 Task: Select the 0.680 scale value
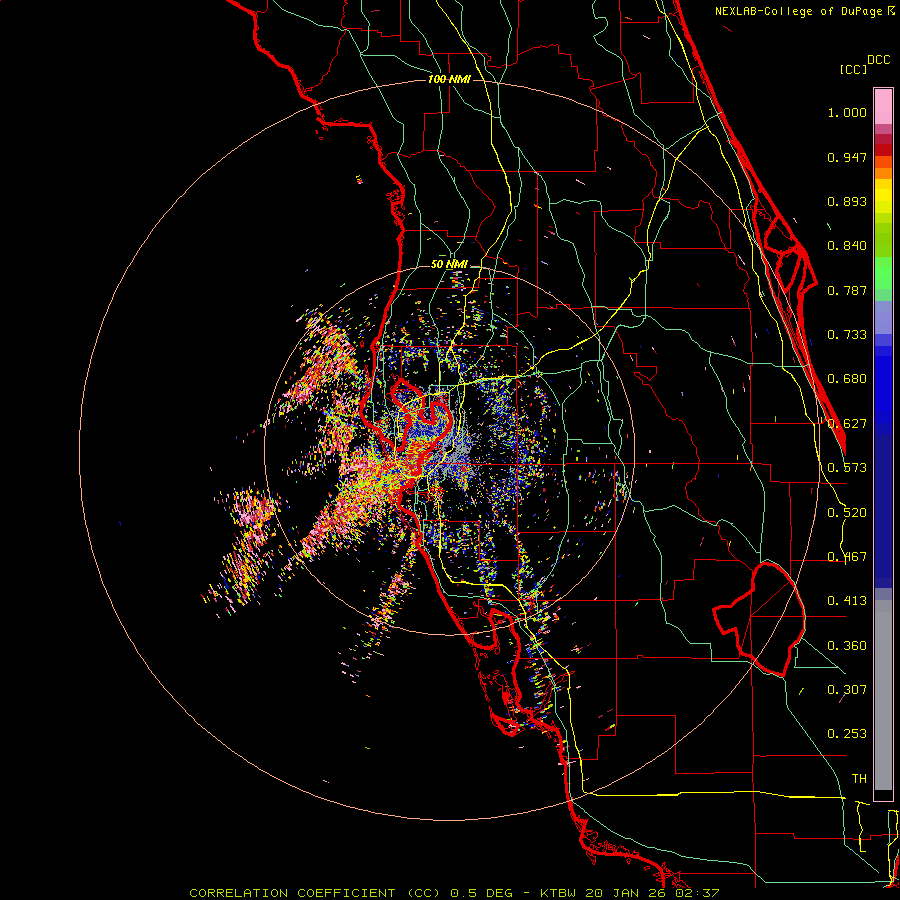click(847, 379)
